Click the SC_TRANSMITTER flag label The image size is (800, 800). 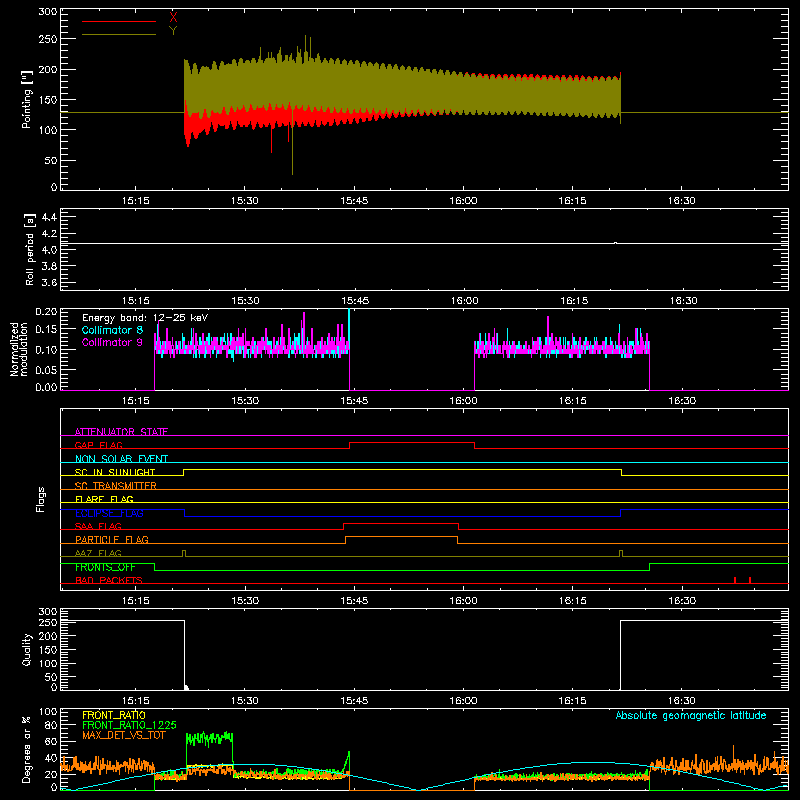pos(116,486)
